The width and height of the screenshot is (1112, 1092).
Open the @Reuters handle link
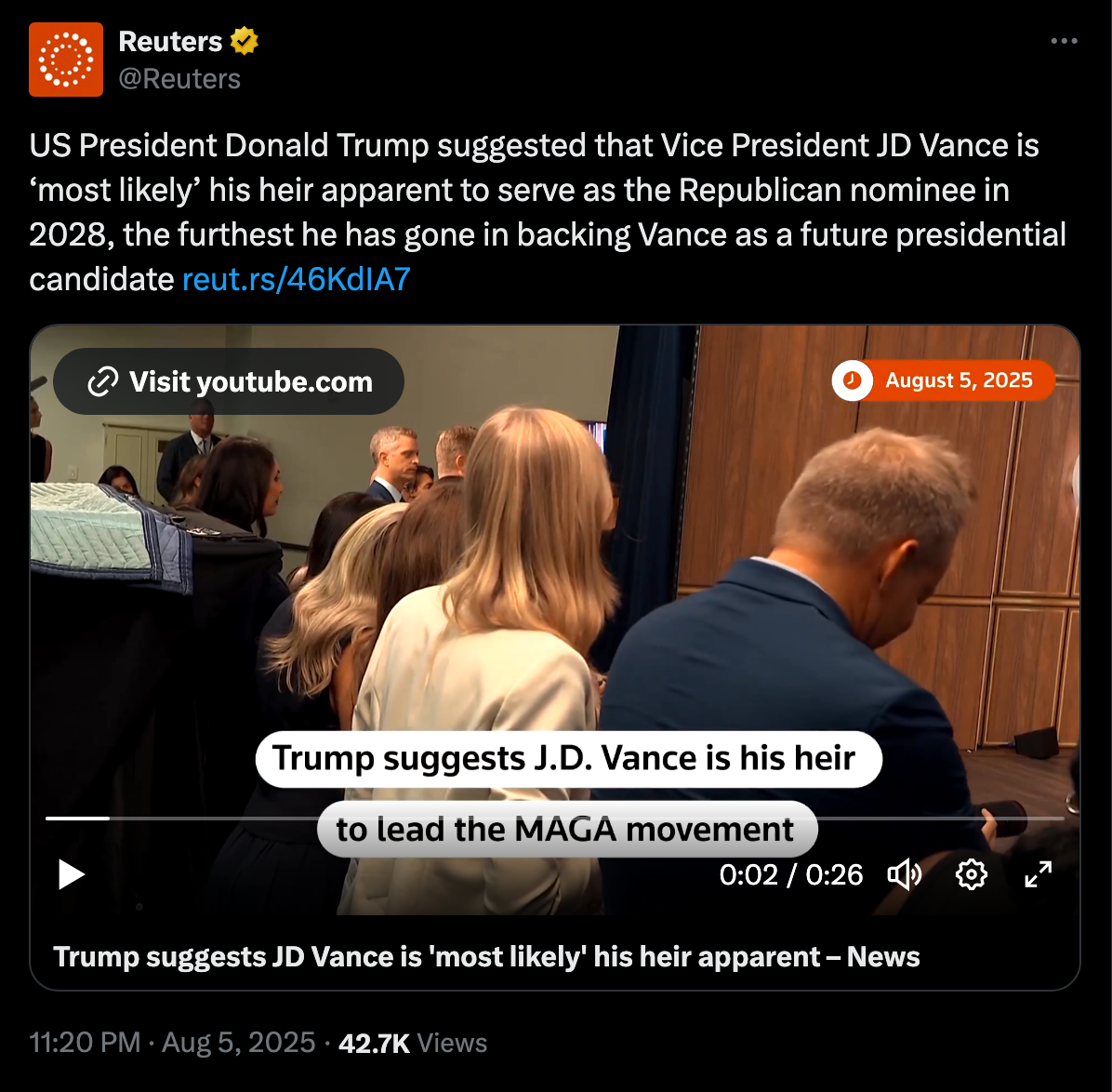point(179,79)
